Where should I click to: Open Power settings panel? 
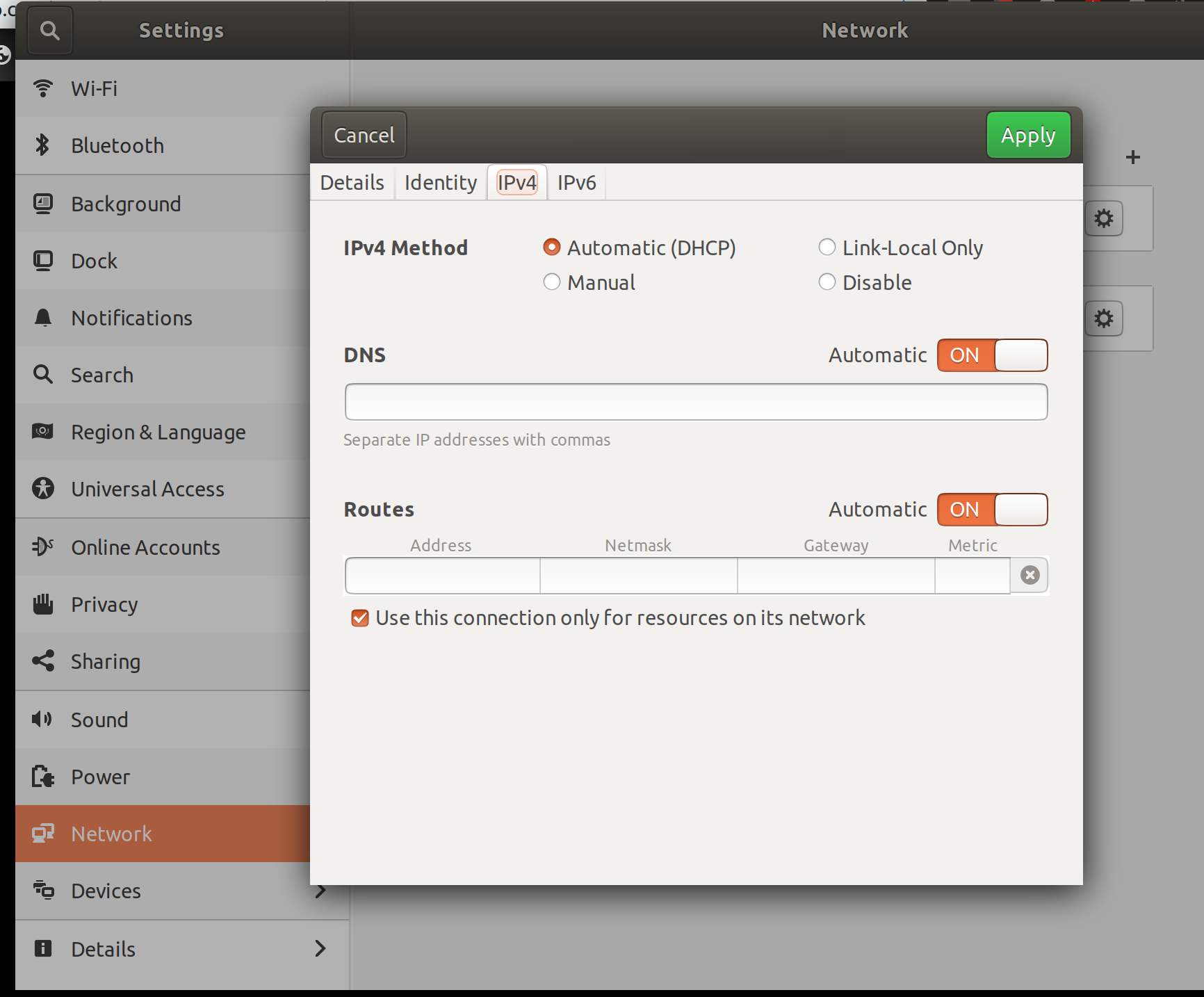pyautogui.click(x=163, y=777)
